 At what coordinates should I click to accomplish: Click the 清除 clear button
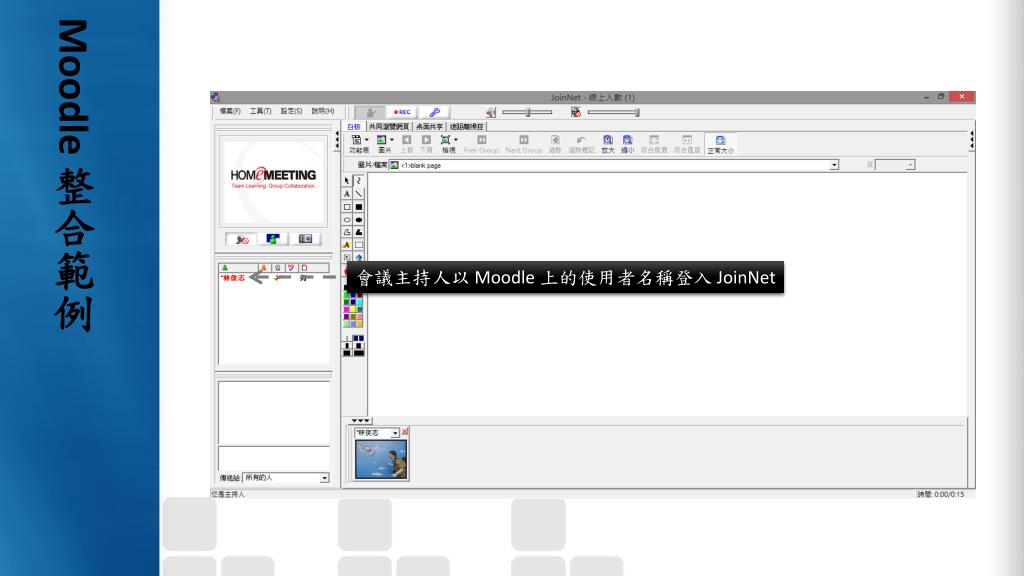click(555, 144)
